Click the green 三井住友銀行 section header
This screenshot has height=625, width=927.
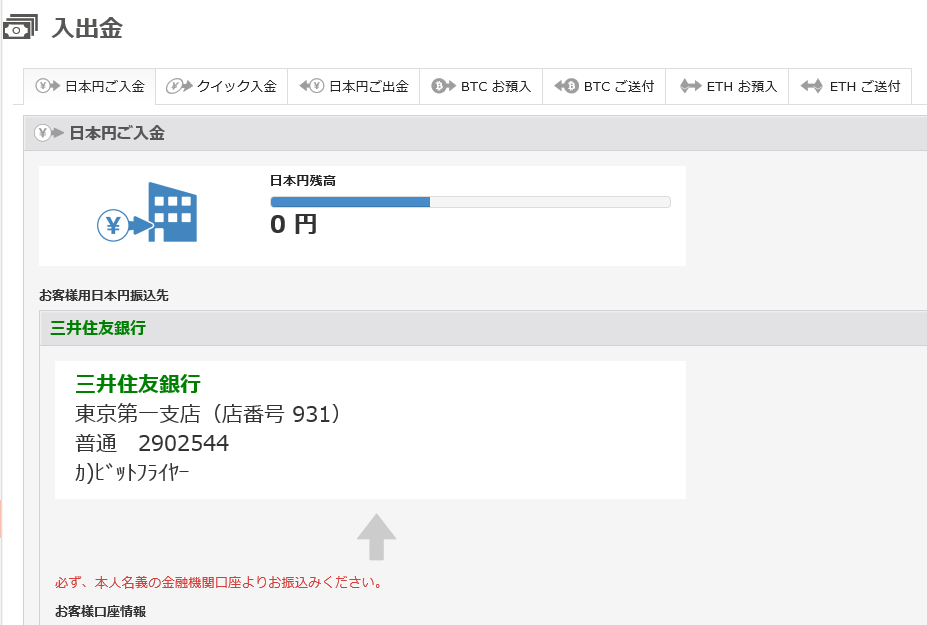point(98,328)
